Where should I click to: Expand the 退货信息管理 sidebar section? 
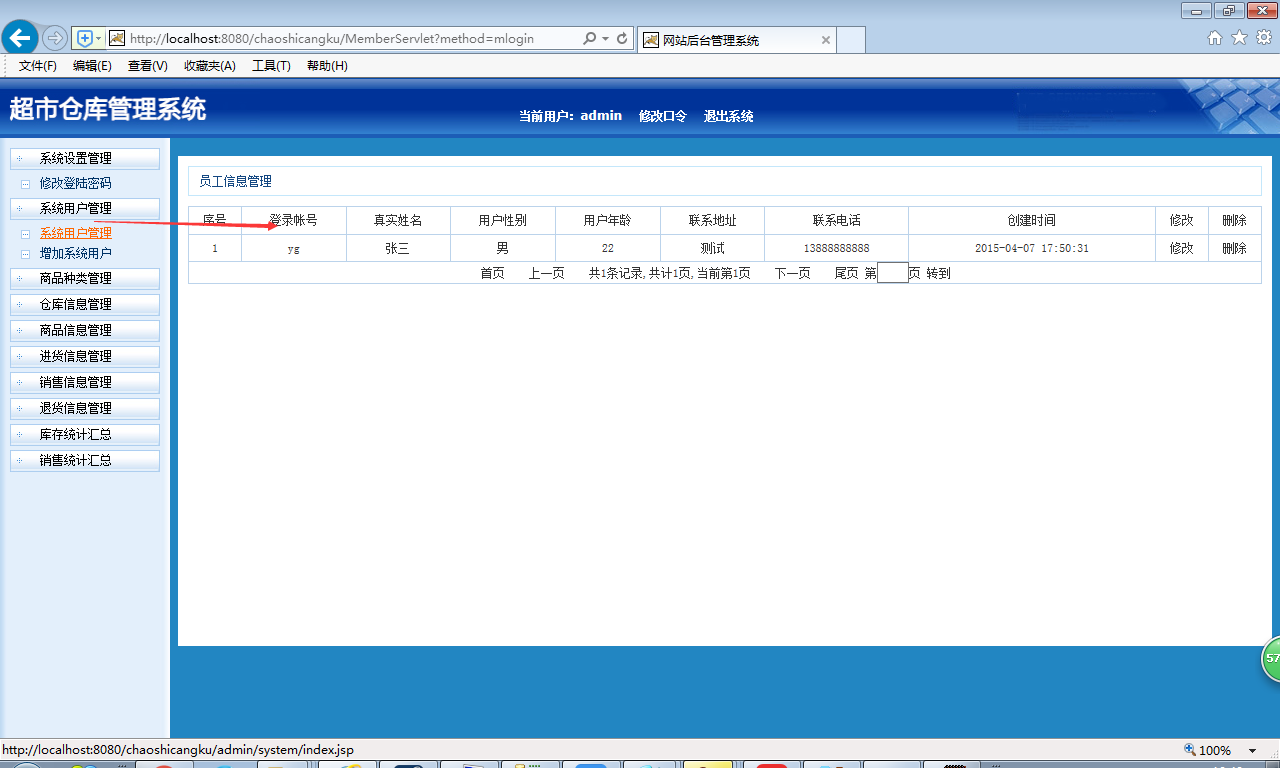(x=84, y=408)
